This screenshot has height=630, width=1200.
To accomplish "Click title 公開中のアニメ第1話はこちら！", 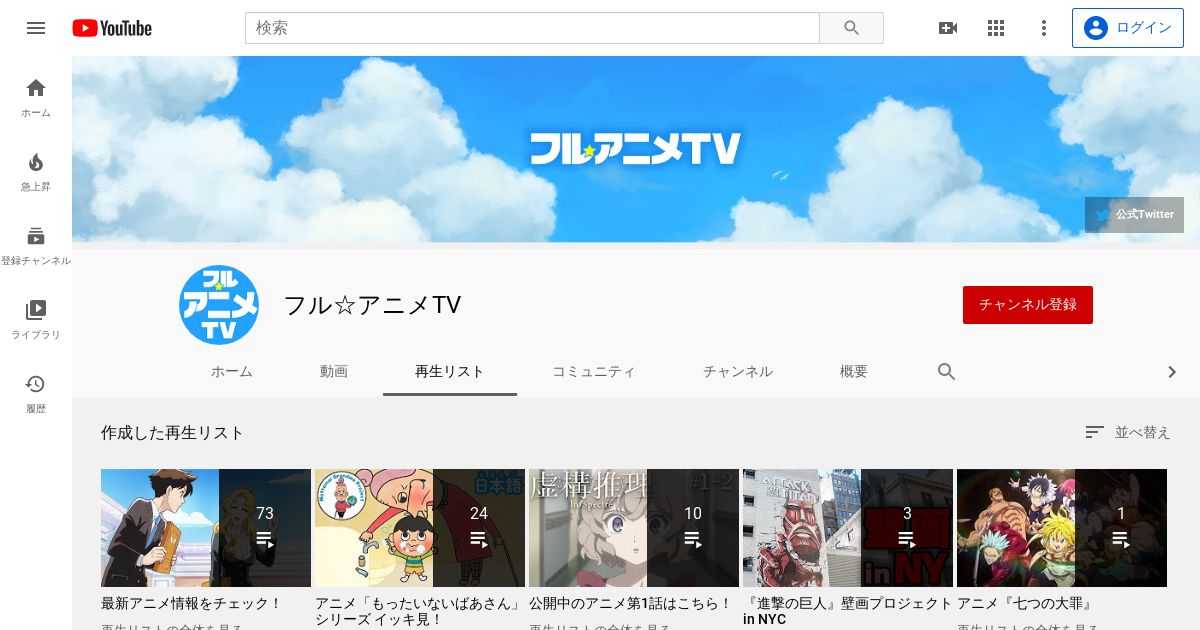I will 631,604.
